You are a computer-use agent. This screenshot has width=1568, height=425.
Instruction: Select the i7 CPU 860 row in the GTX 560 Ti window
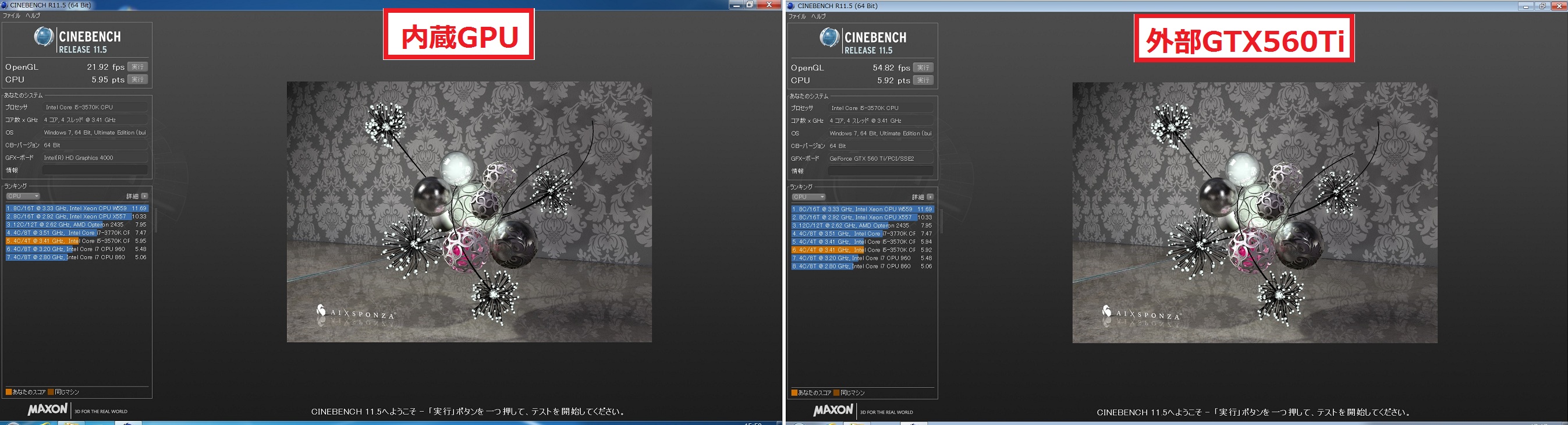click(863, 266)
